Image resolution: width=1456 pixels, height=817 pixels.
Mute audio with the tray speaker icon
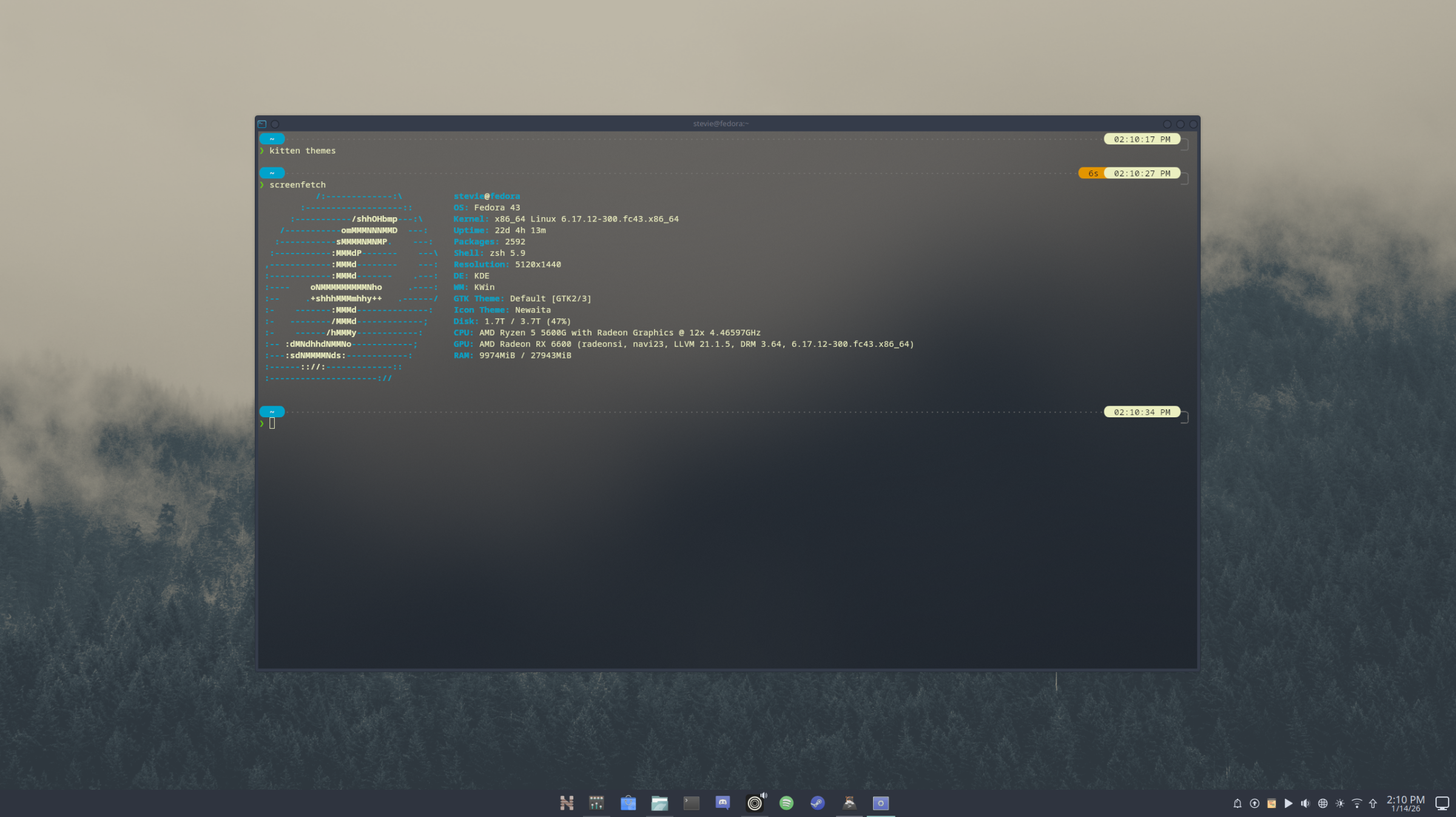pos(1305,803)
